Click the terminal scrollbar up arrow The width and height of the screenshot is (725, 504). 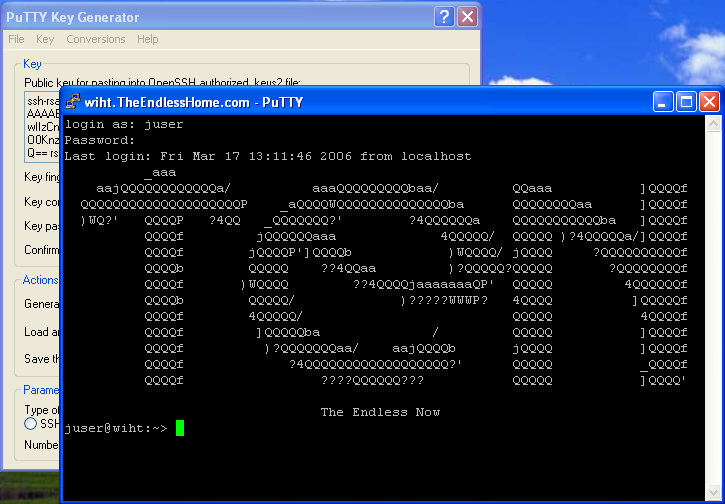(x=713, y=123)
